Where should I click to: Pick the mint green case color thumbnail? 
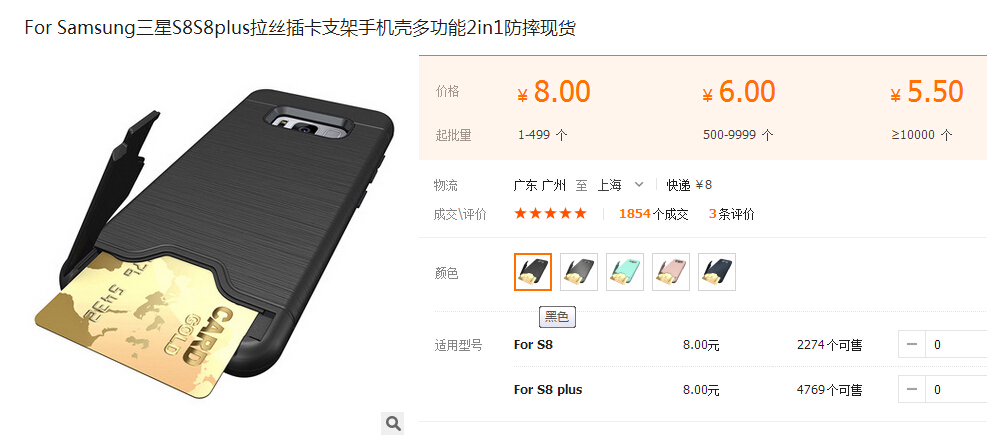point(624,272)
